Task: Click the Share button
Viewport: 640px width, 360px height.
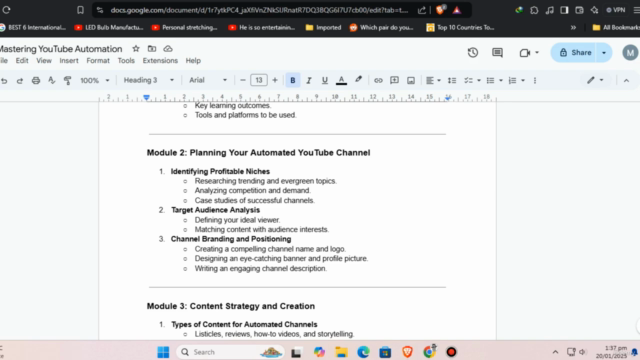Action: (576, 52)
